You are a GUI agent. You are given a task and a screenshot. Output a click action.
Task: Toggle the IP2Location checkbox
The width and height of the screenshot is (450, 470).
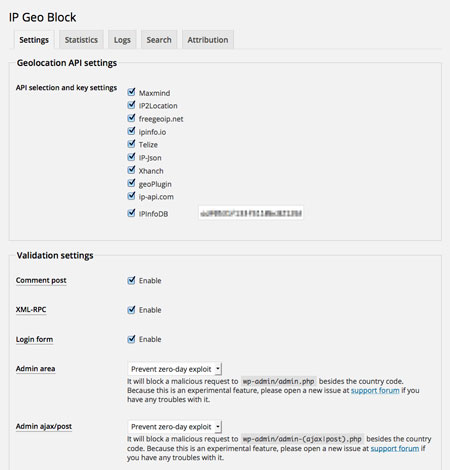(131, 105)
